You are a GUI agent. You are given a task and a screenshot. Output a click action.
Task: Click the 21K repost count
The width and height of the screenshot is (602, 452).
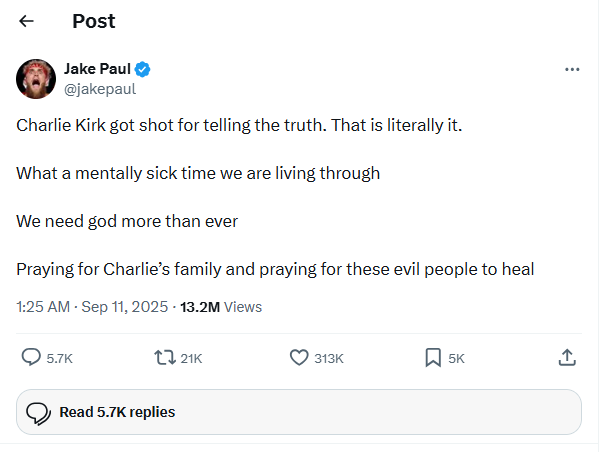click(x=191, y=358)
